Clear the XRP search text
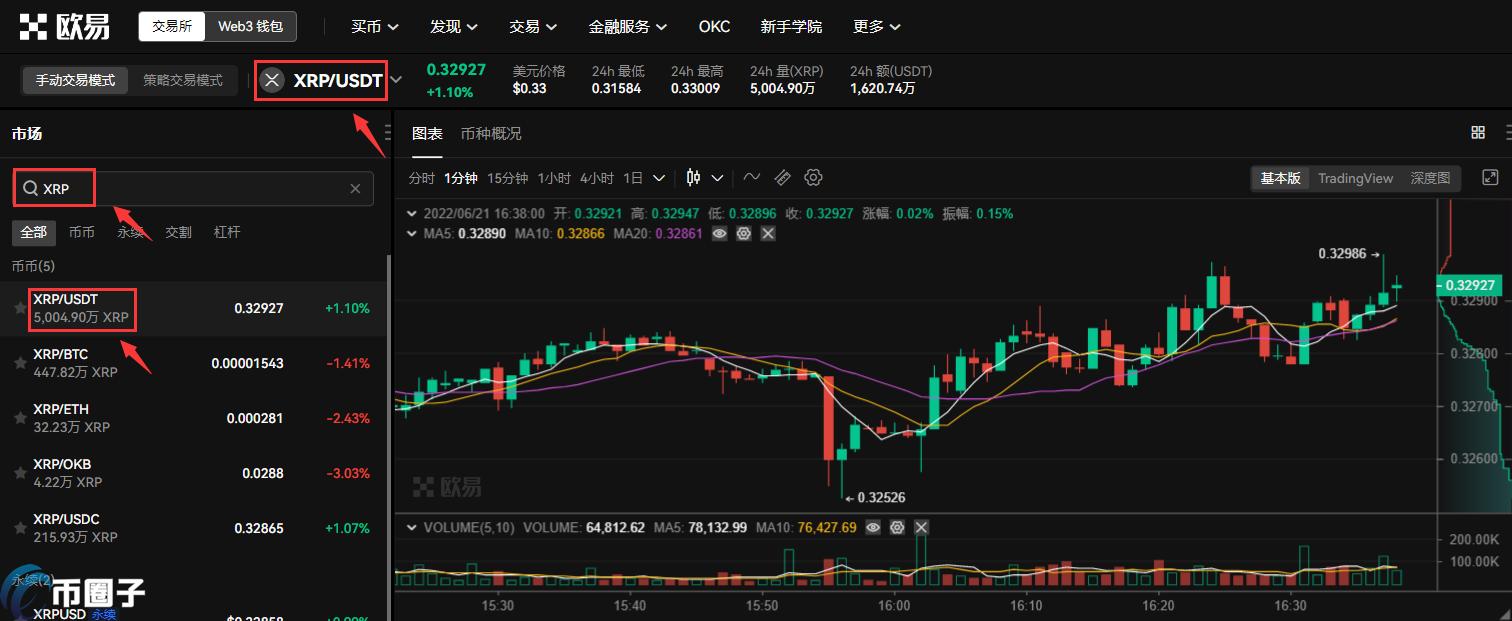The height and width of the screenshot is (621, 1512). (x=355, y=189)
